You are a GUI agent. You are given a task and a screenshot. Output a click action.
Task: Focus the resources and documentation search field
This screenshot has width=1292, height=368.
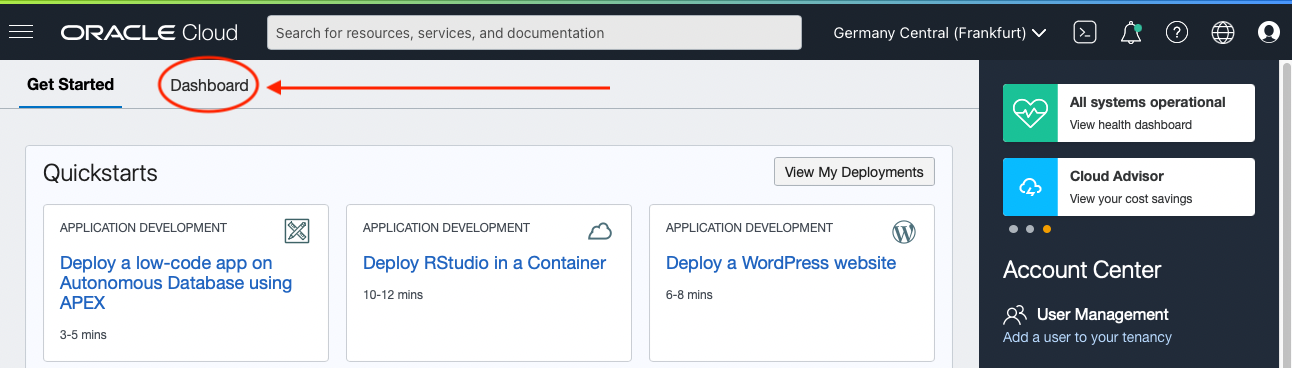click(534, 33)
